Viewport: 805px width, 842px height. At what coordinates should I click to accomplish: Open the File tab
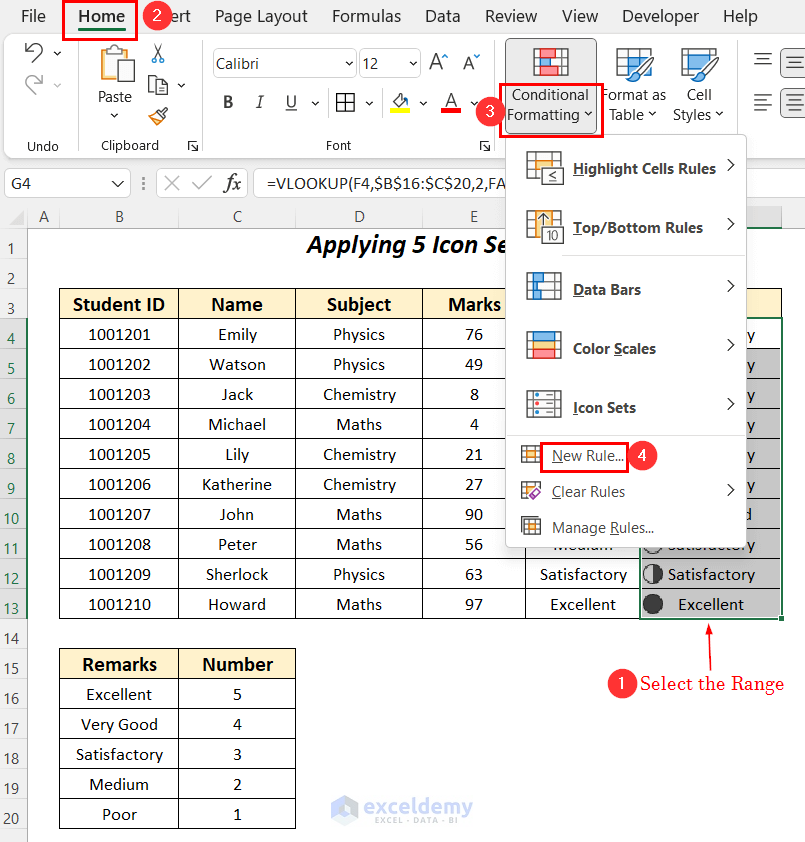(33, 16)
